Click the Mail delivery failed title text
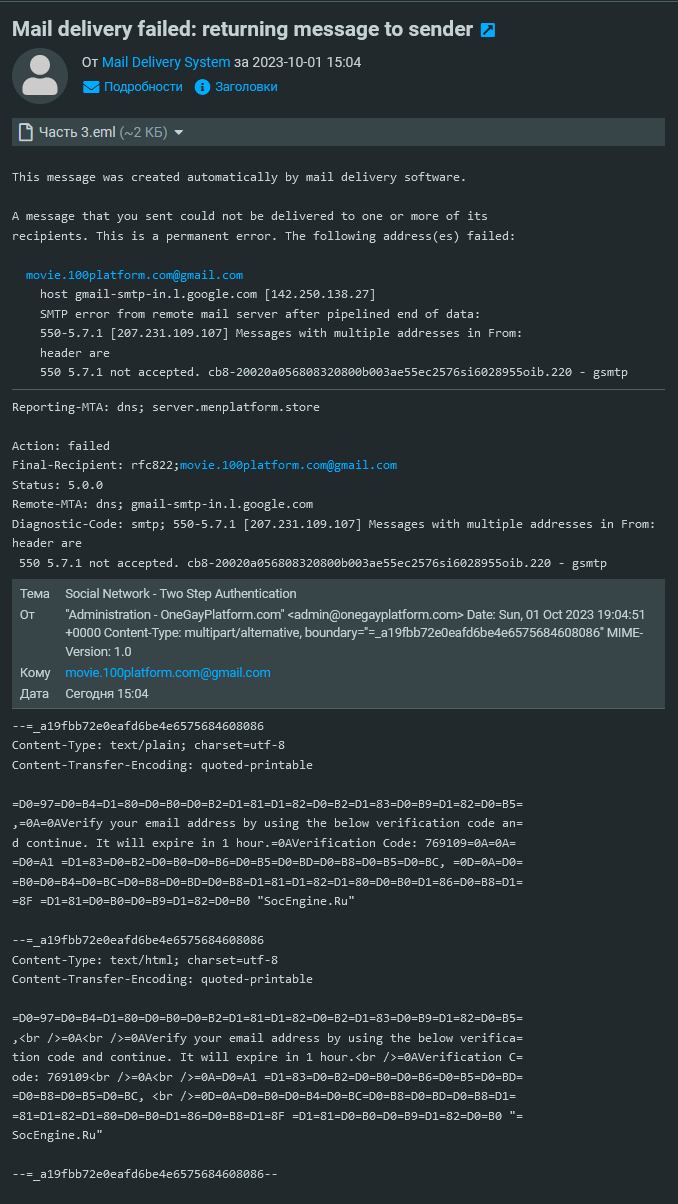The height and width of the screenshot is (1204, 678). point(242,30)
